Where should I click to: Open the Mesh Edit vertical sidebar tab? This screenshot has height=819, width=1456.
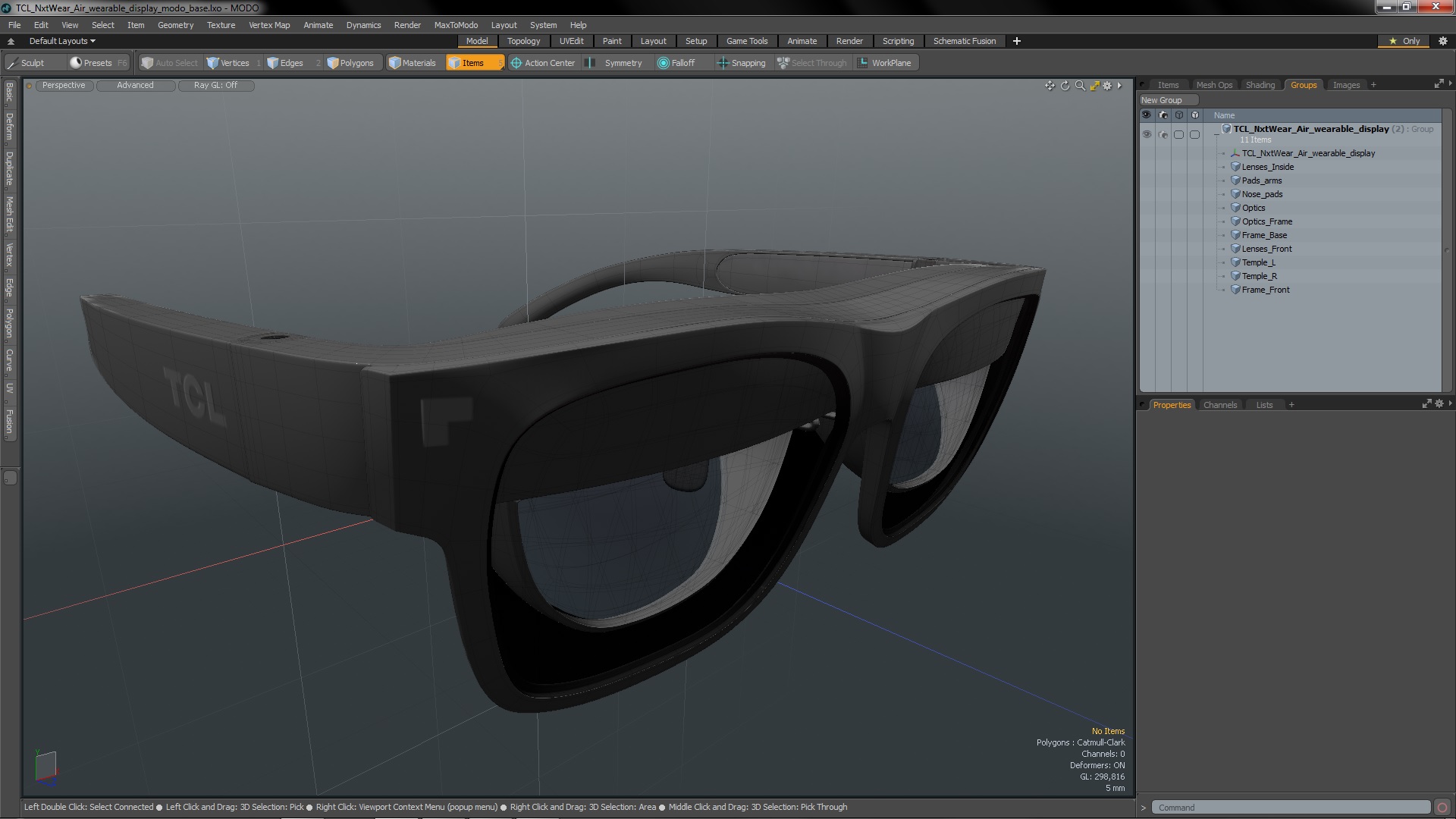(9, 215)
